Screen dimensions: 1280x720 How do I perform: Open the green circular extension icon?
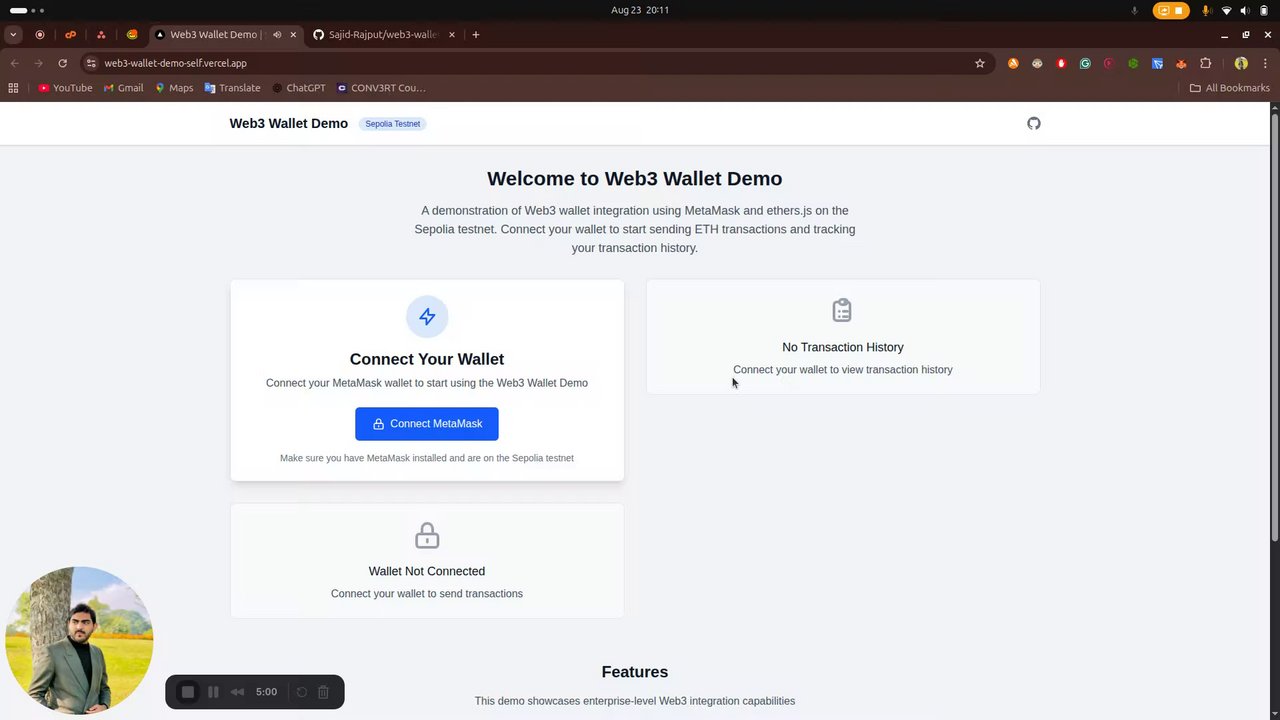click(x=1133, y=63)
